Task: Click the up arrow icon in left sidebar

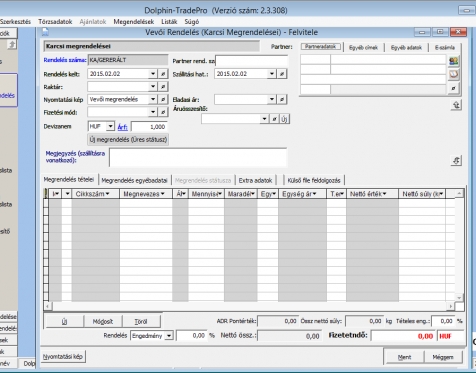Action: 11,44
